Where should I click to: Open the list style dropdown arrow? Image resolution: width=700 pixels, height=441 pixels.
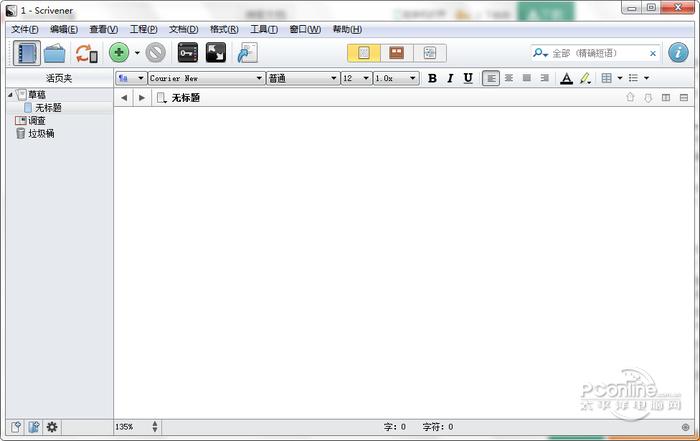[646, 78]
